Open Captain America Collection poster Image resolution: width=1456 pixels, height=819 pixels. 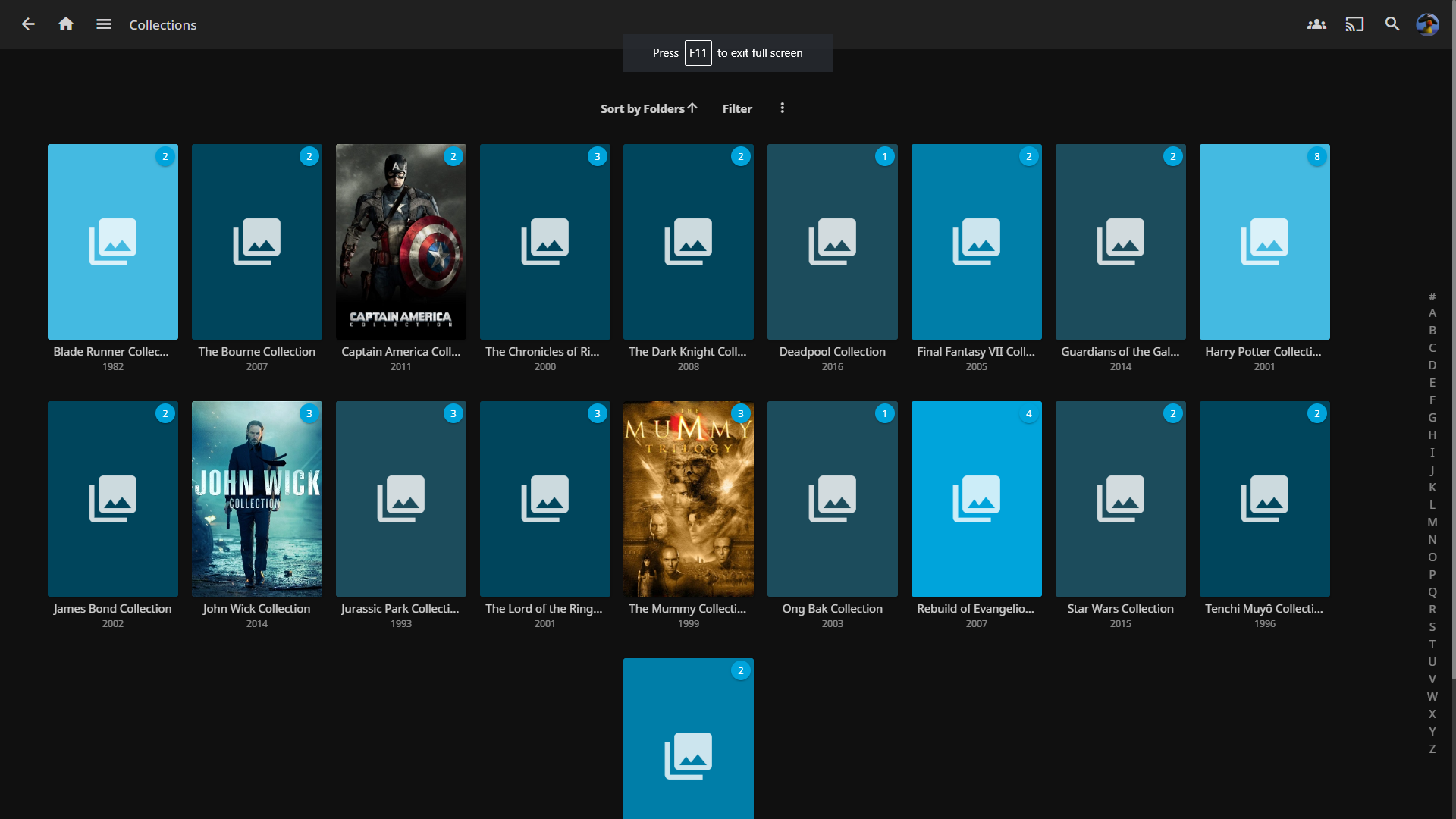[401, 242]
